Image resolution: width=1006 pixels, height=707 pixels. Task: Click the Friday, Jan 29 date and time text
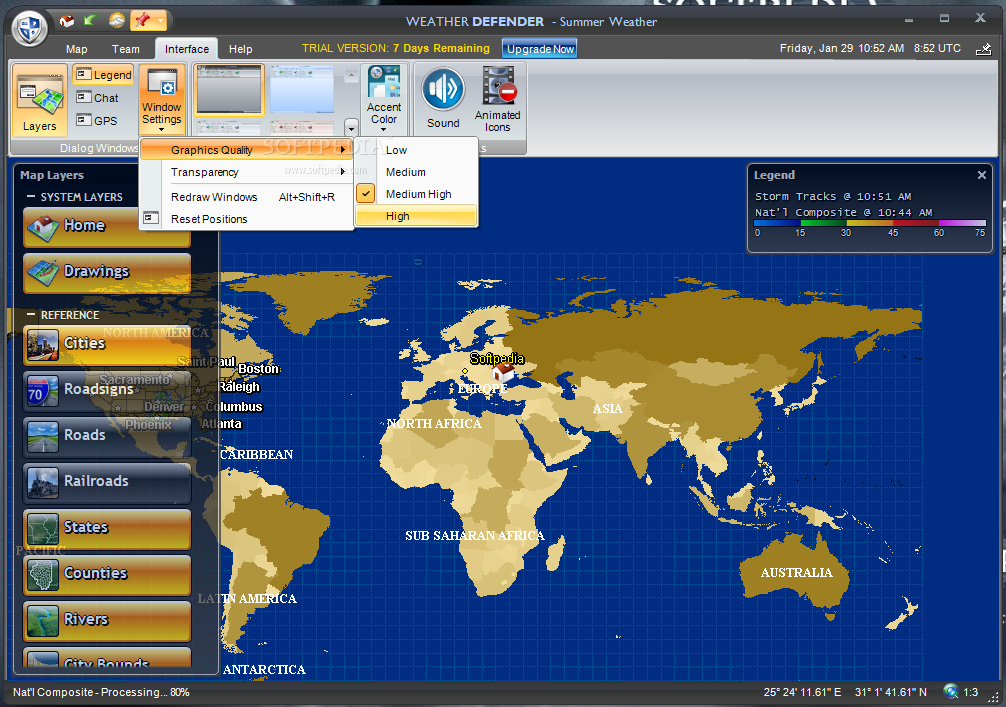tap(842, 48)
